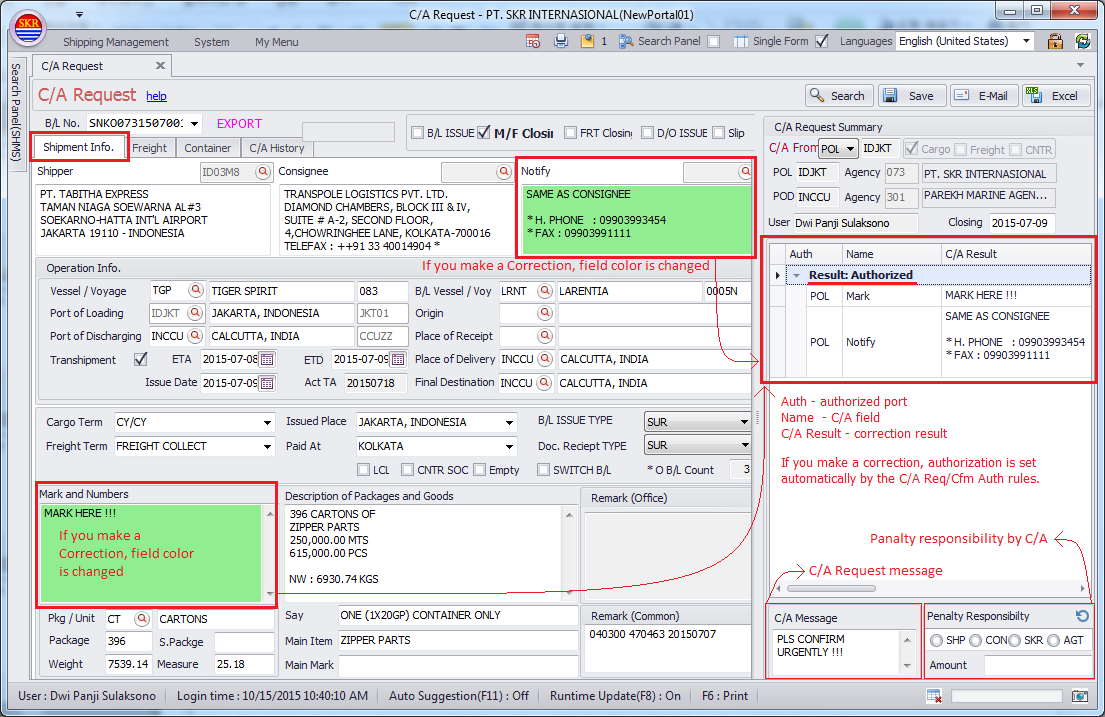The width and height of the screenshot is (1105, 717).
Task: Switch to the C/A History tab
Action: pos(276,148)
